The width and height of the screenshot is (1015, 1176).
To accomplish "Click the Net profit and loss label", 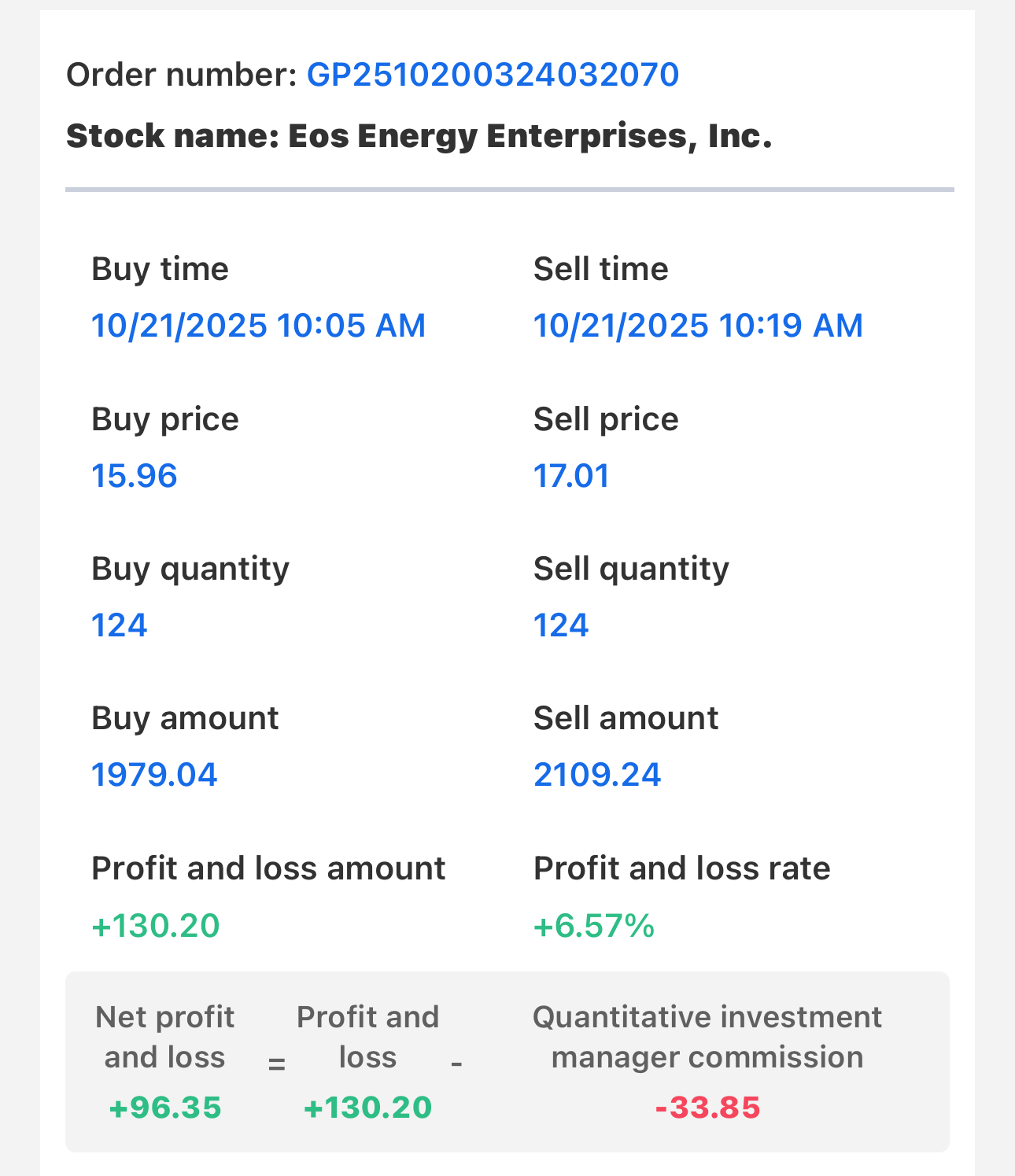I will click(164, 1037).
